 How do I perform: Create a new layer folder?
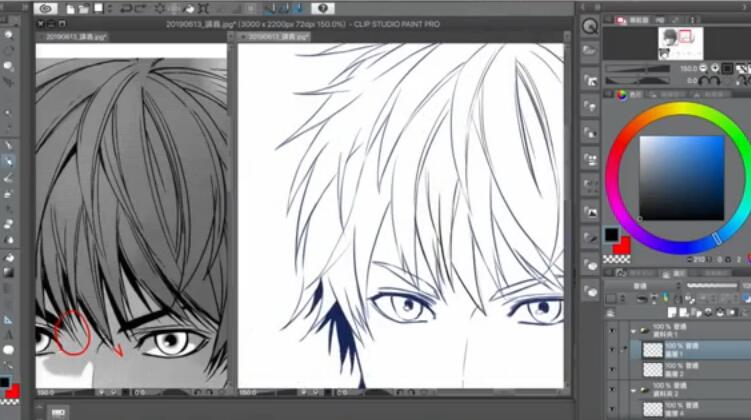696,313
